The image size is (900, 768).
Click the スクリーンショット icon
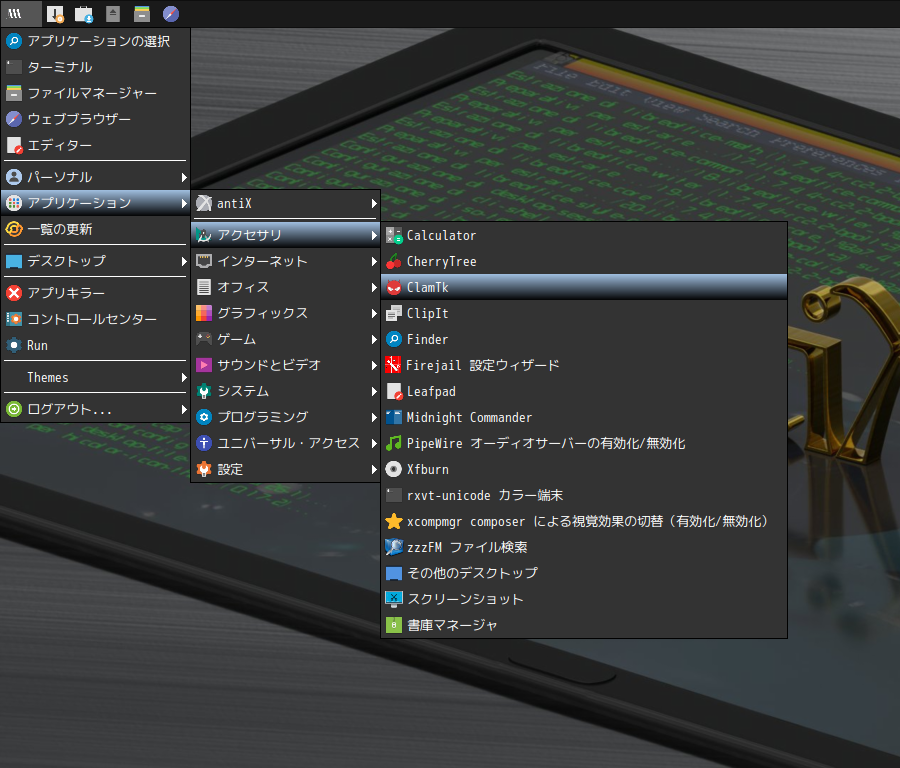(394, 599)
